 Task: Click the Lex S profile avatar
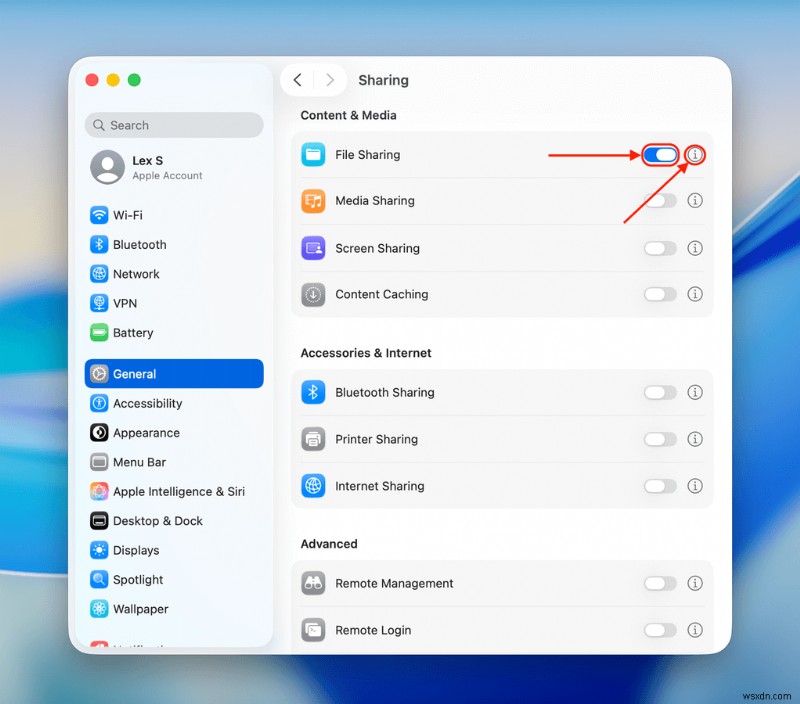[x=108, y=167]
